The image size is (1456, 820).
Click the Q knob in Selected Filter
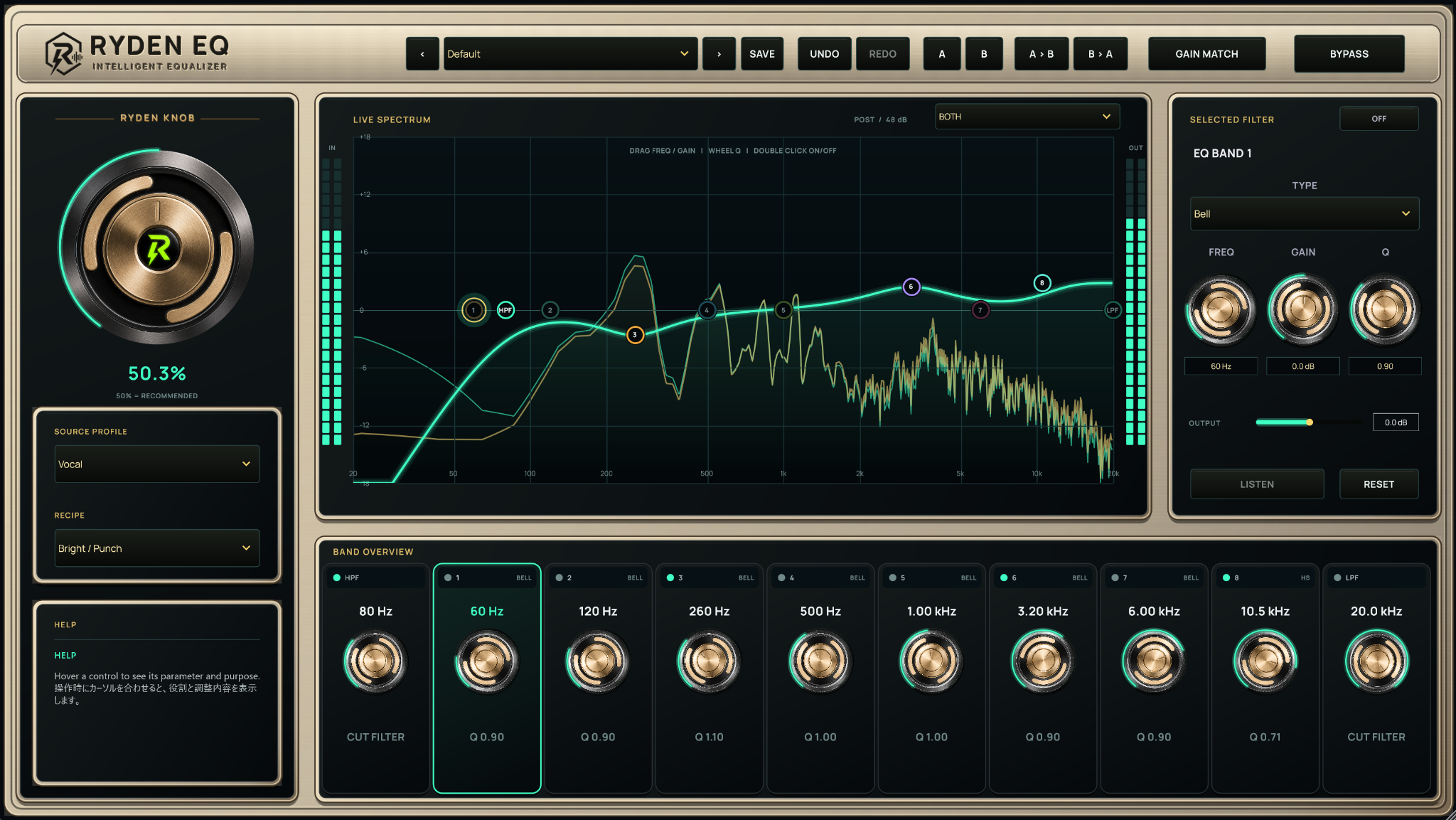(x=1385, y=310)
